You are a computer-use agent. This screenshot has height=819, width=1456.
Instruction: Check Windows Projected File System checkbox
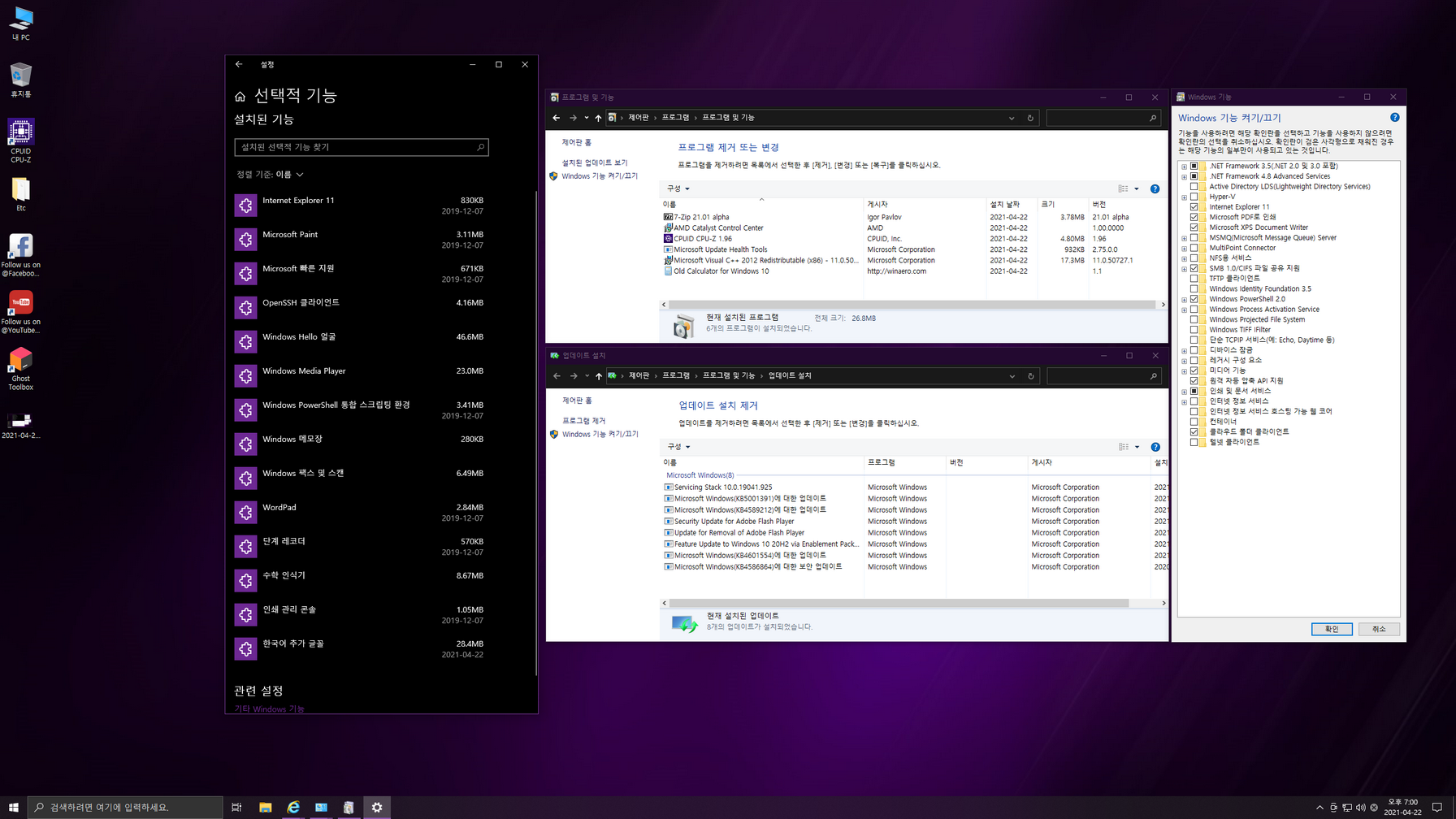[1194, 319]
